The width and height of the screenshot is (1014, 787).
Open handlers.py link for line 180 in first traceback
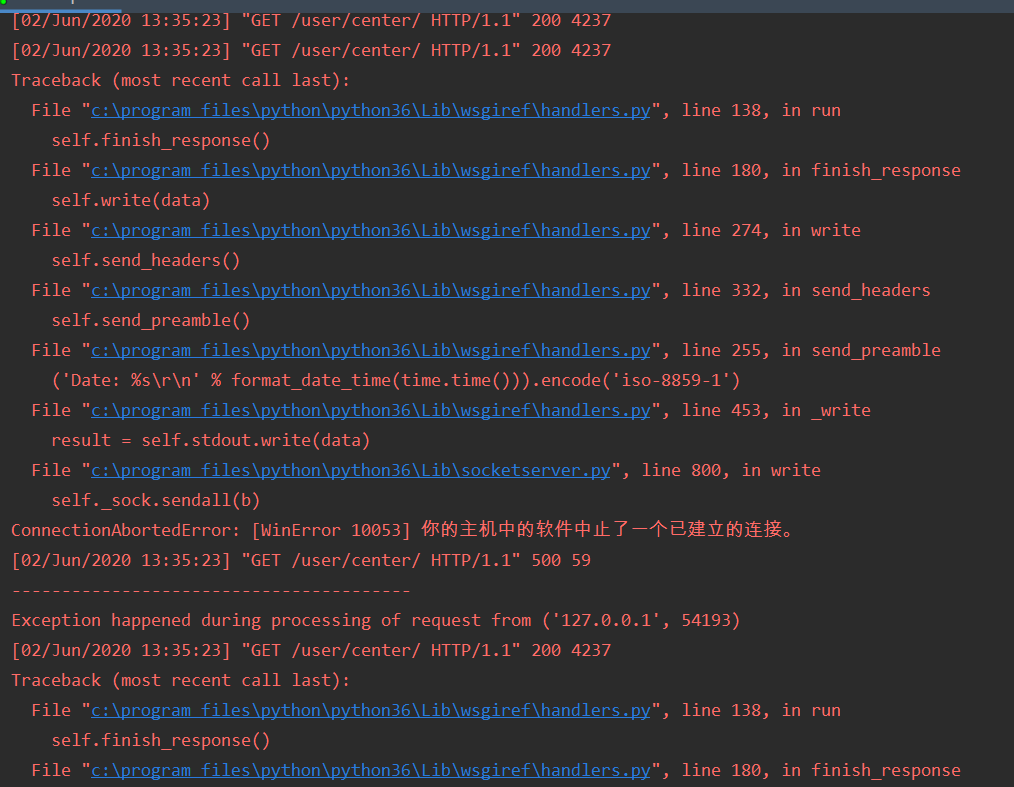coord(370,170)
